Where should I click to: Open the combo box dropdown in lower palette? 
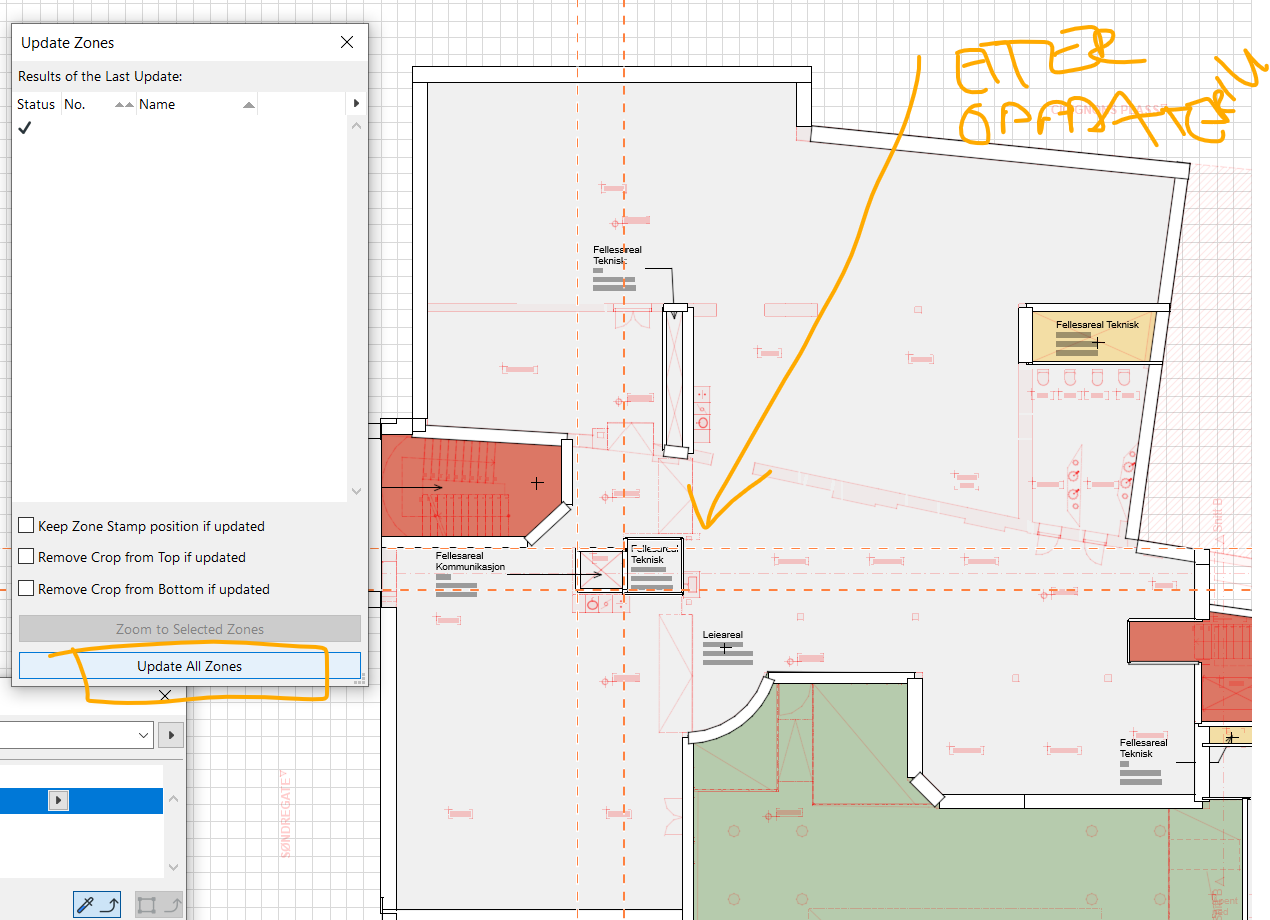[x=143, y=735]
